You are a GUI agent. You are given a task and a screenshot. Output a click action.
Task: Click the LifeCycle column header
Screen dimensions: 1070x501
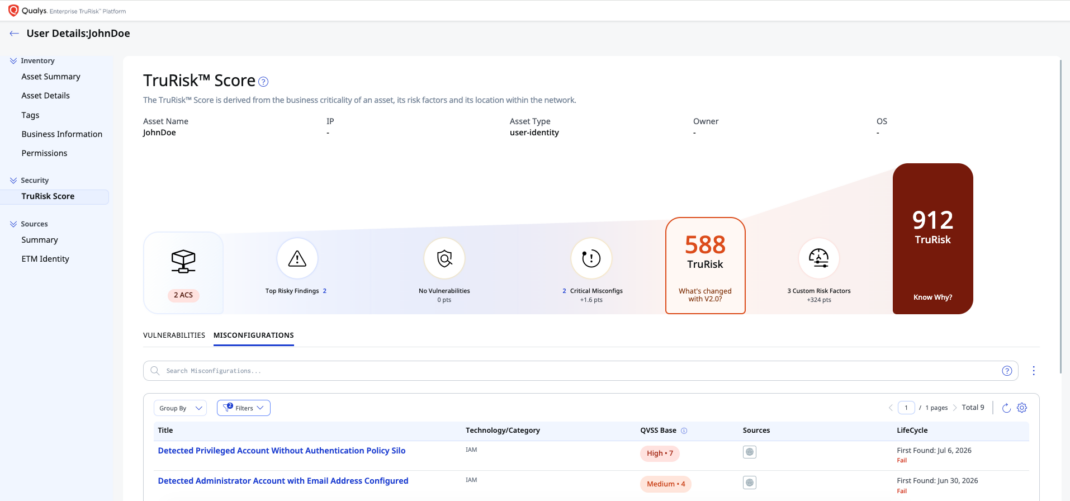pyautogui.click(x=912, y=431)
